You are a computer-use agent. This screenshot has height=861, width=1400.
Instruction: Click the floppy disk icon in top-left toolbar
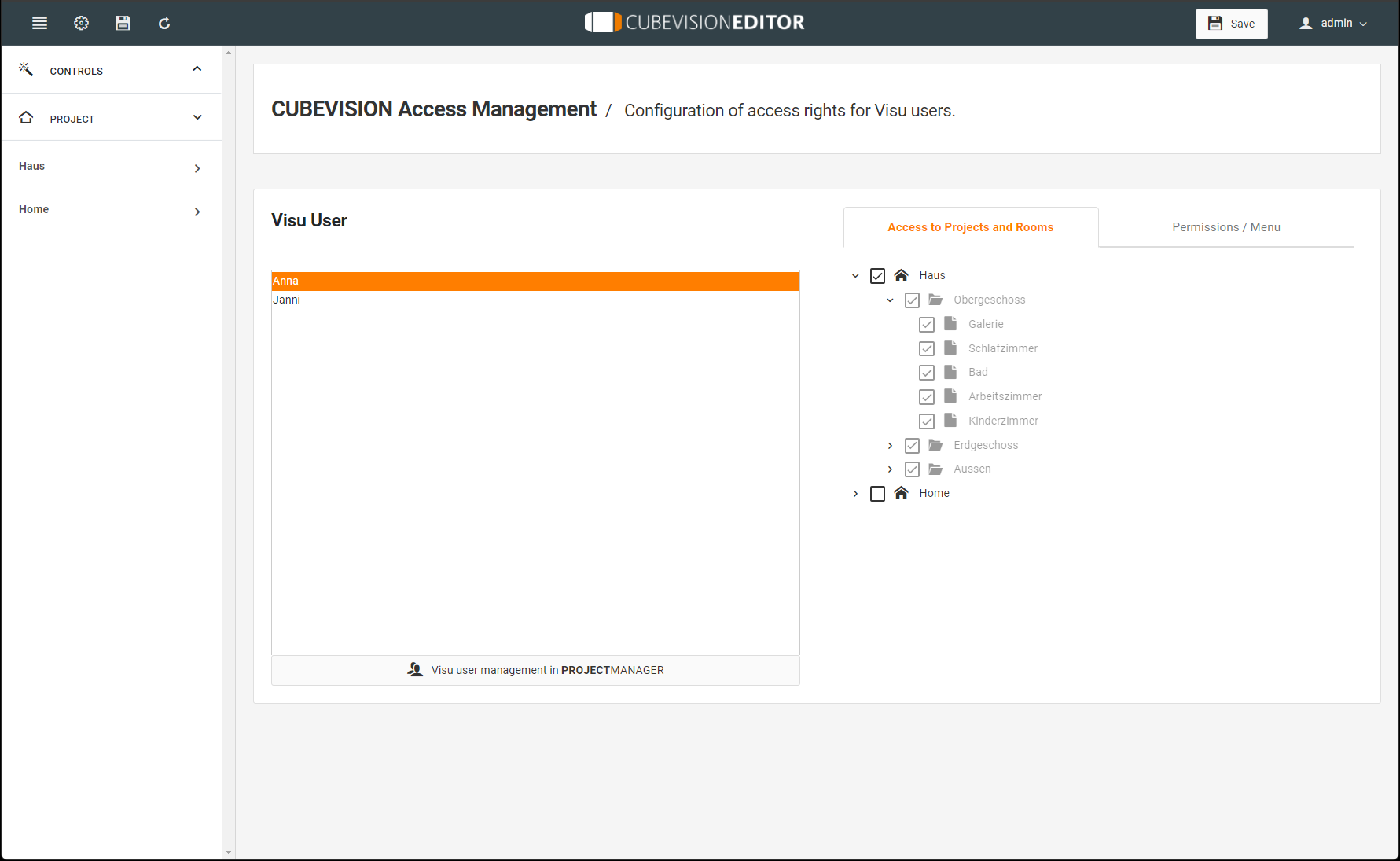(x=123, y=23)
